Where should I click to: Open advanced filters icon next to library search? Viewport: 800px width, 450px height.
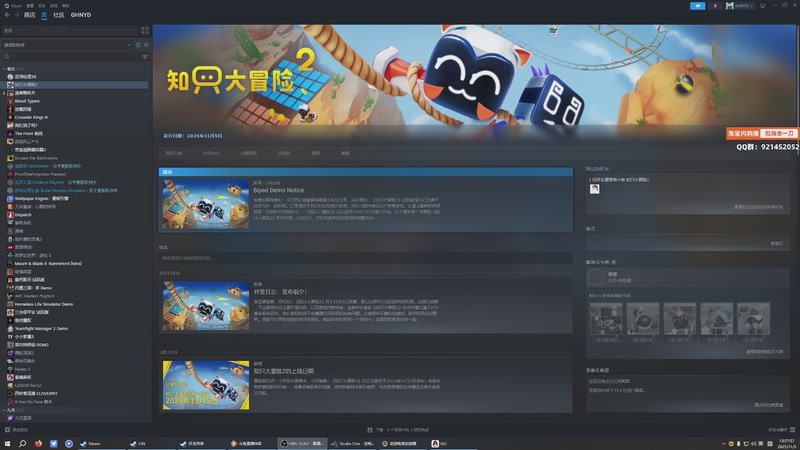[145, 57]
